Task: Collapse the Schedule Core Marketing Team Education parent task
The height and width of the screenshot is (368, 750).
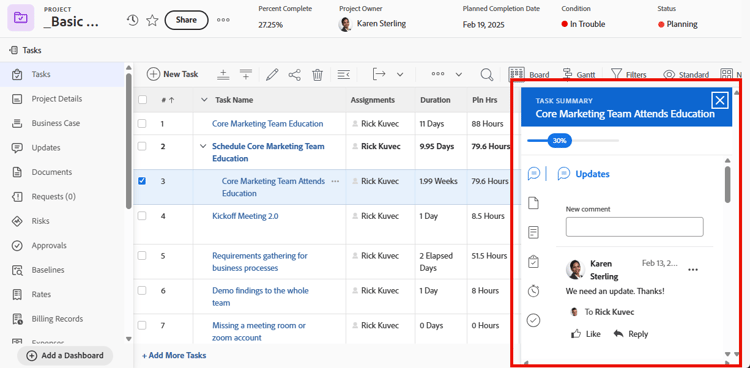Action: 203,146
